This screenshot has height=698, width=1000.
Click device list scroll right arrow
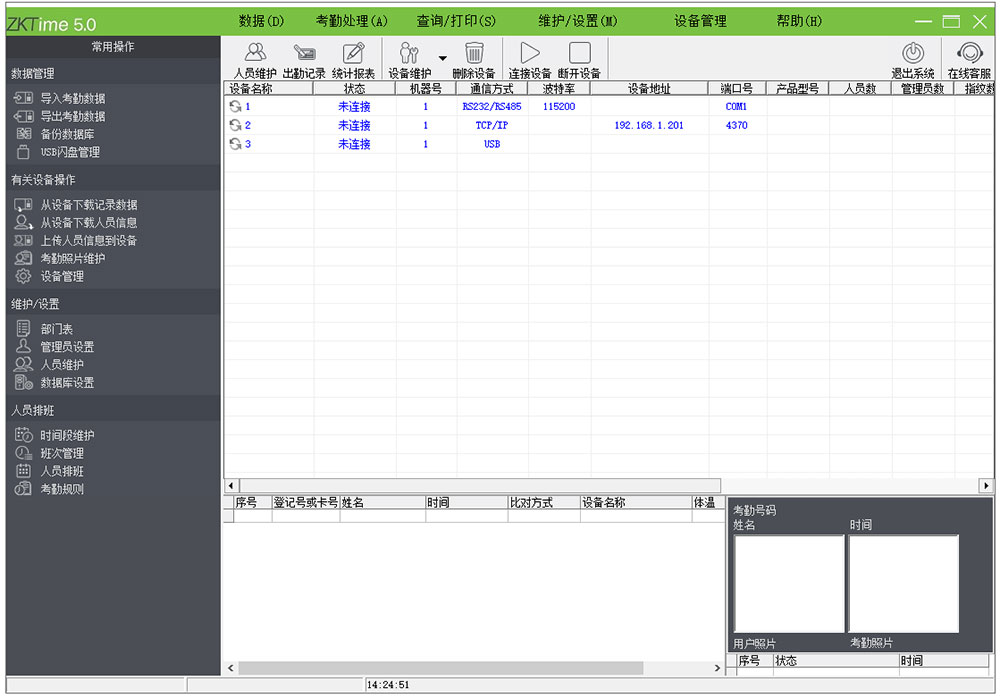(x=987, y=486)
